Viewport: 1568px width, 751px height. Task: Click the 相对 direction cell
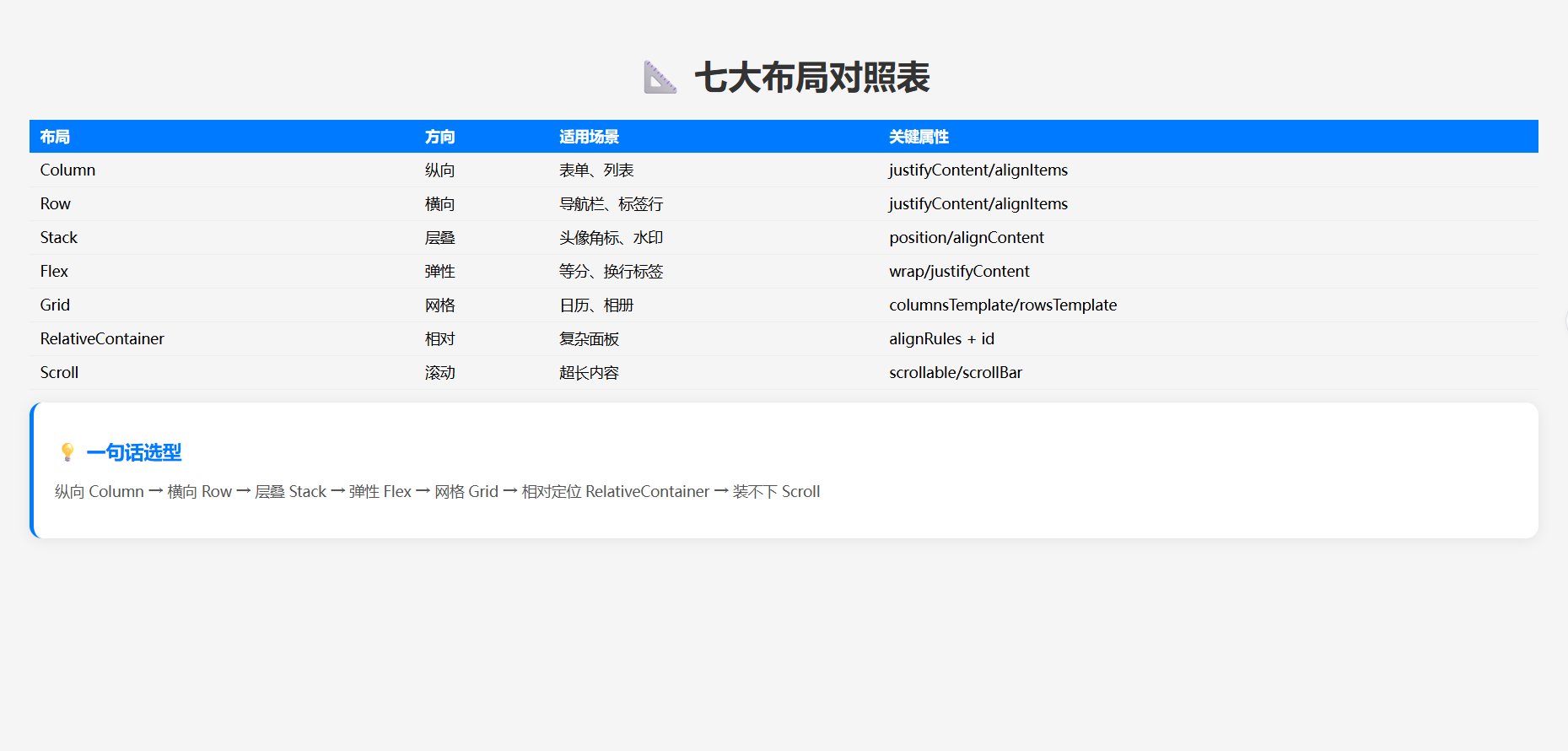point(439,338)
